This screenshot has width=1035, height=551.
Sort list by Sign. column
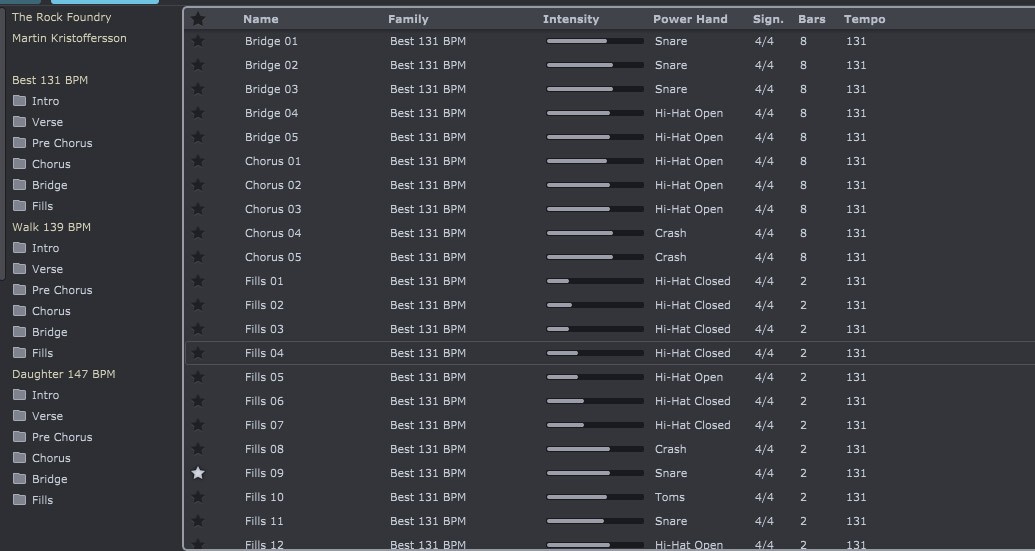(x=768, y=19)
